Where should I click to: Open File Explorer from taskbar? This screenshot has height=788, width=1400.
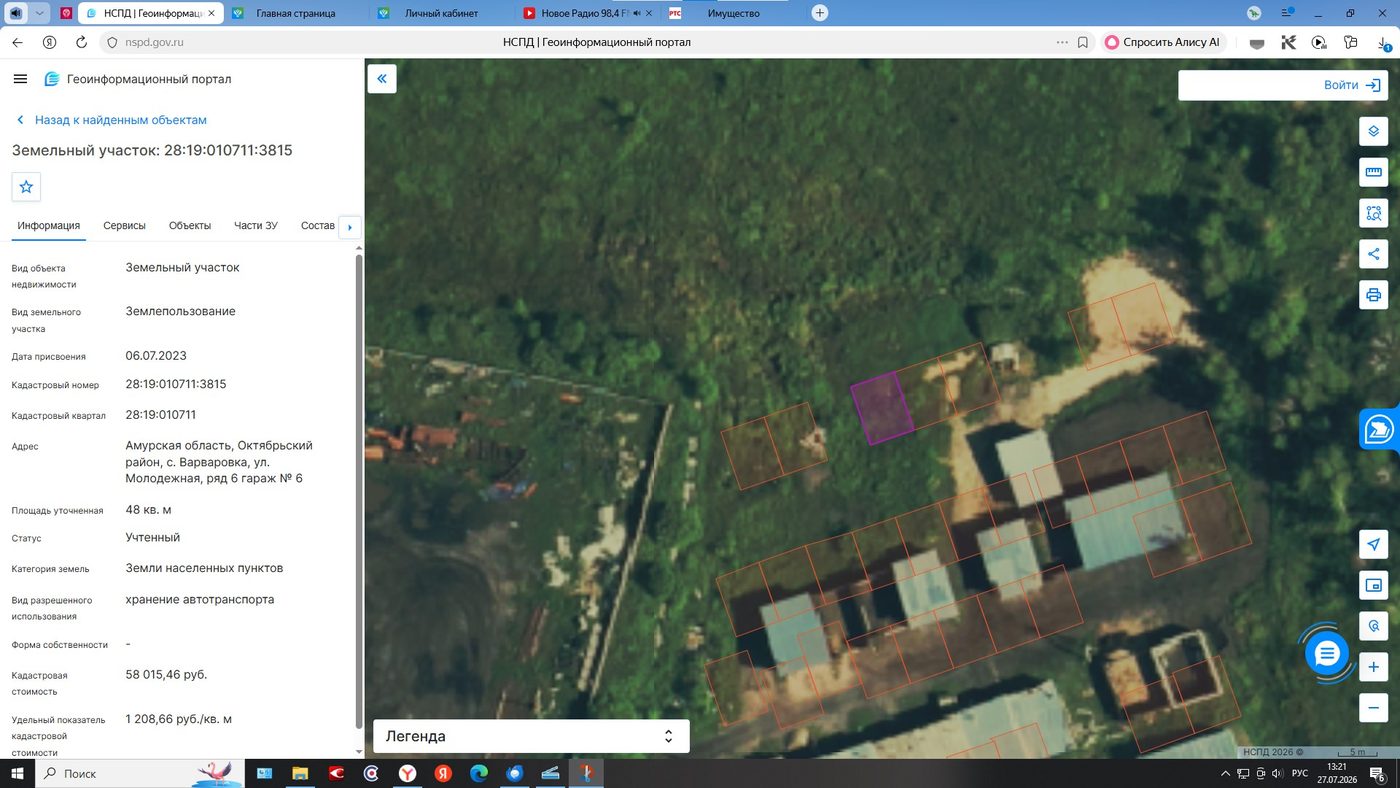click(x=299, y=773)
